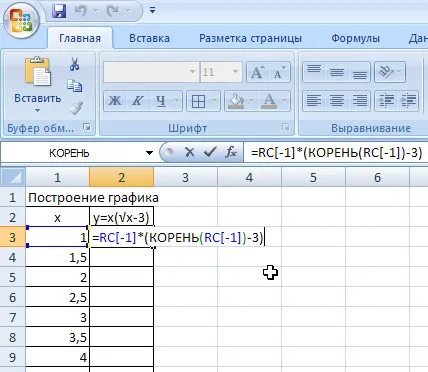Image resolution: width=428 pixels, height=372 pixels.
Task: Align text to bottom of cell
Action: click(360, 71)
